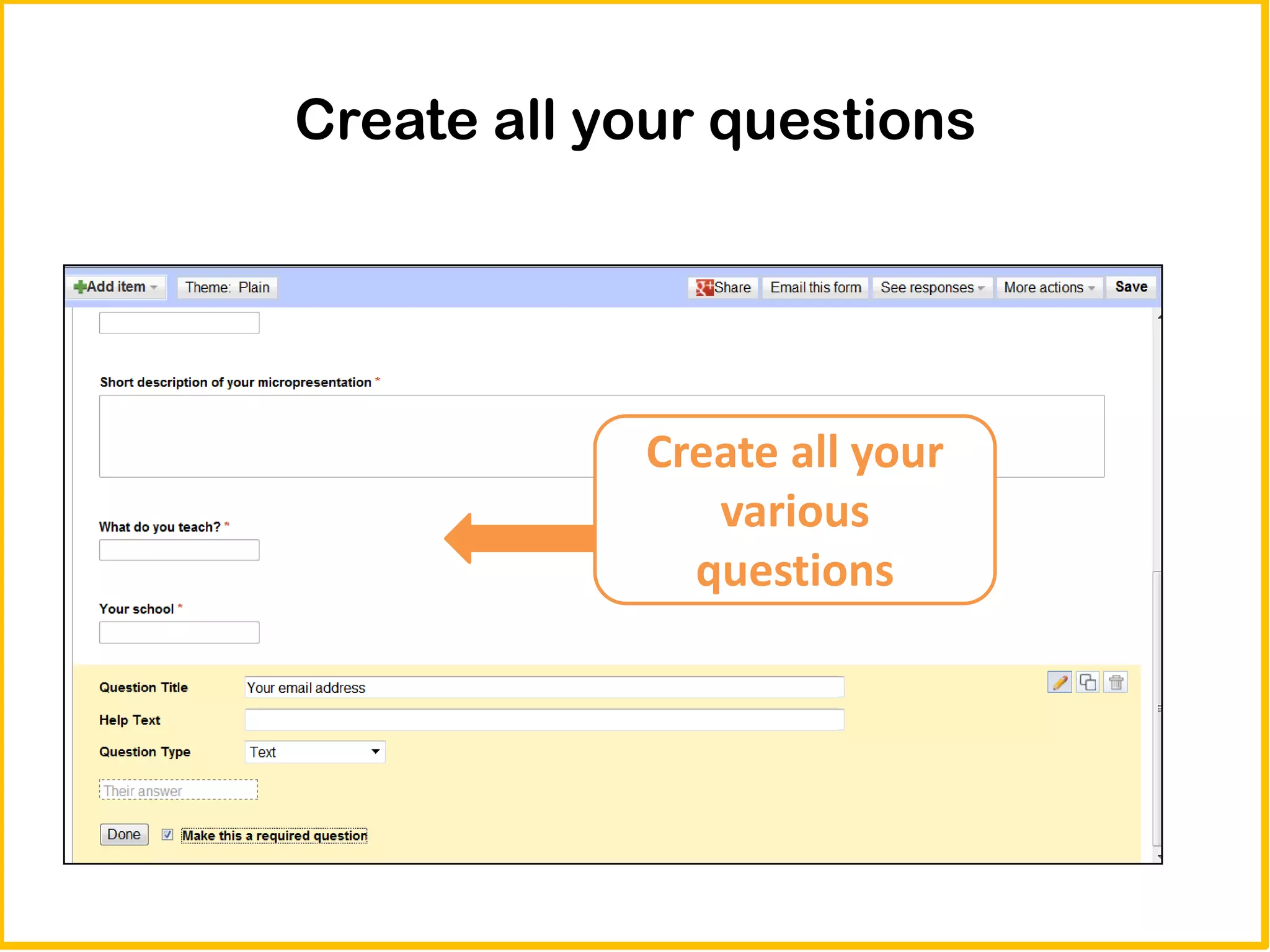Screen dimensions: 1270x952
Task: Open the Theme: Plain selector
Action: pos(227,288)
